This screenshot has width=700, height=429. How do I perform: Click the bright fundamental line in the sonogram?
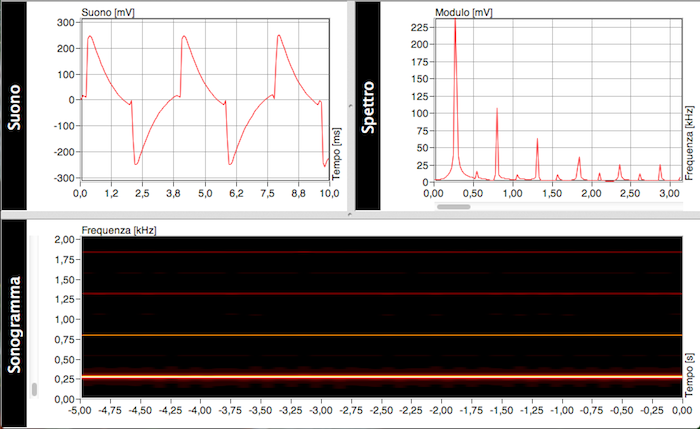pyautogui.click(x=382, y=377)
